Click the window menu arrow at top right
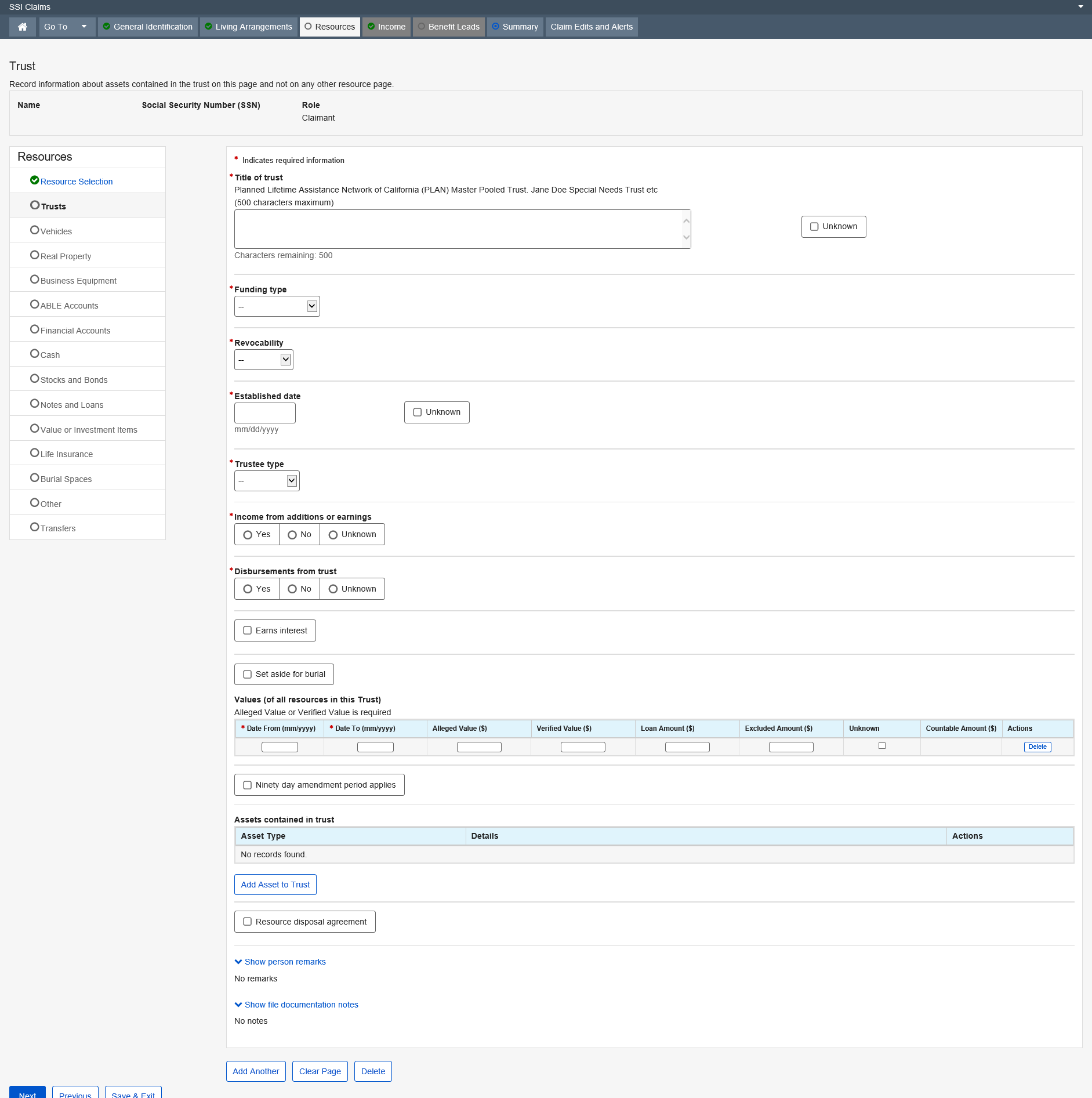 click(x=1080, y=7)
